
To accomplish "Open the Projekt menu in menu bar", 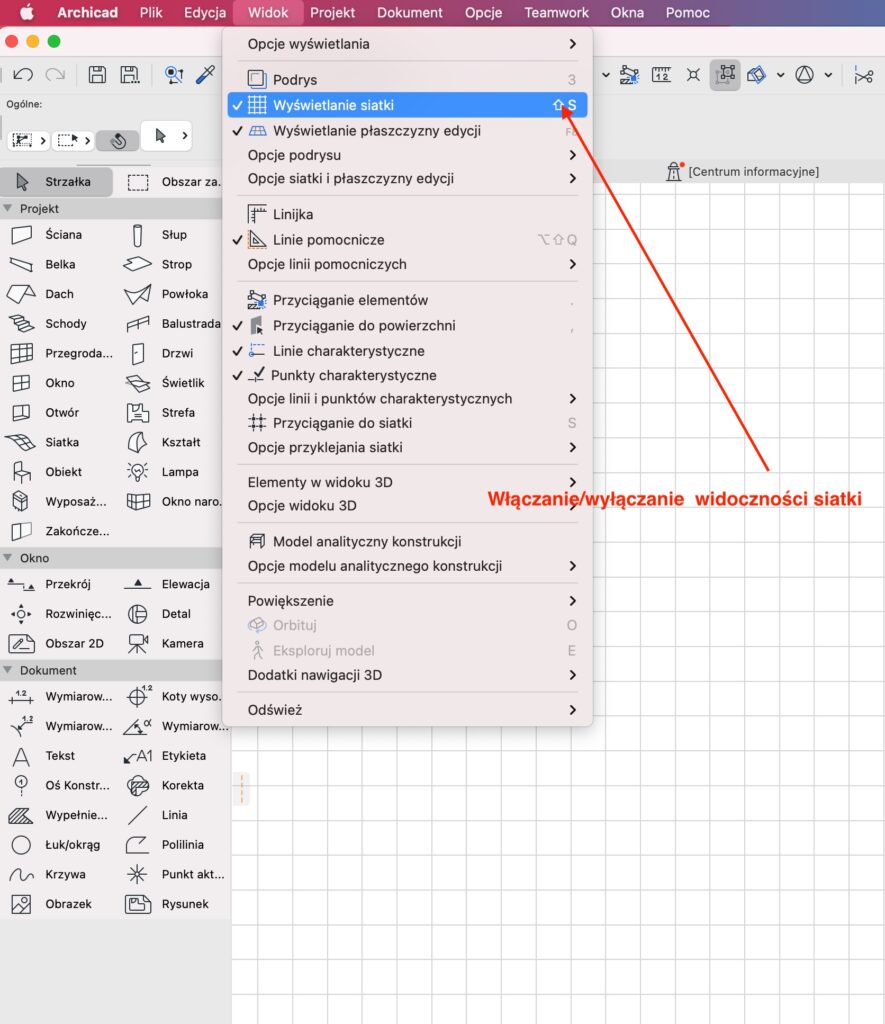I will click(332, 12).
